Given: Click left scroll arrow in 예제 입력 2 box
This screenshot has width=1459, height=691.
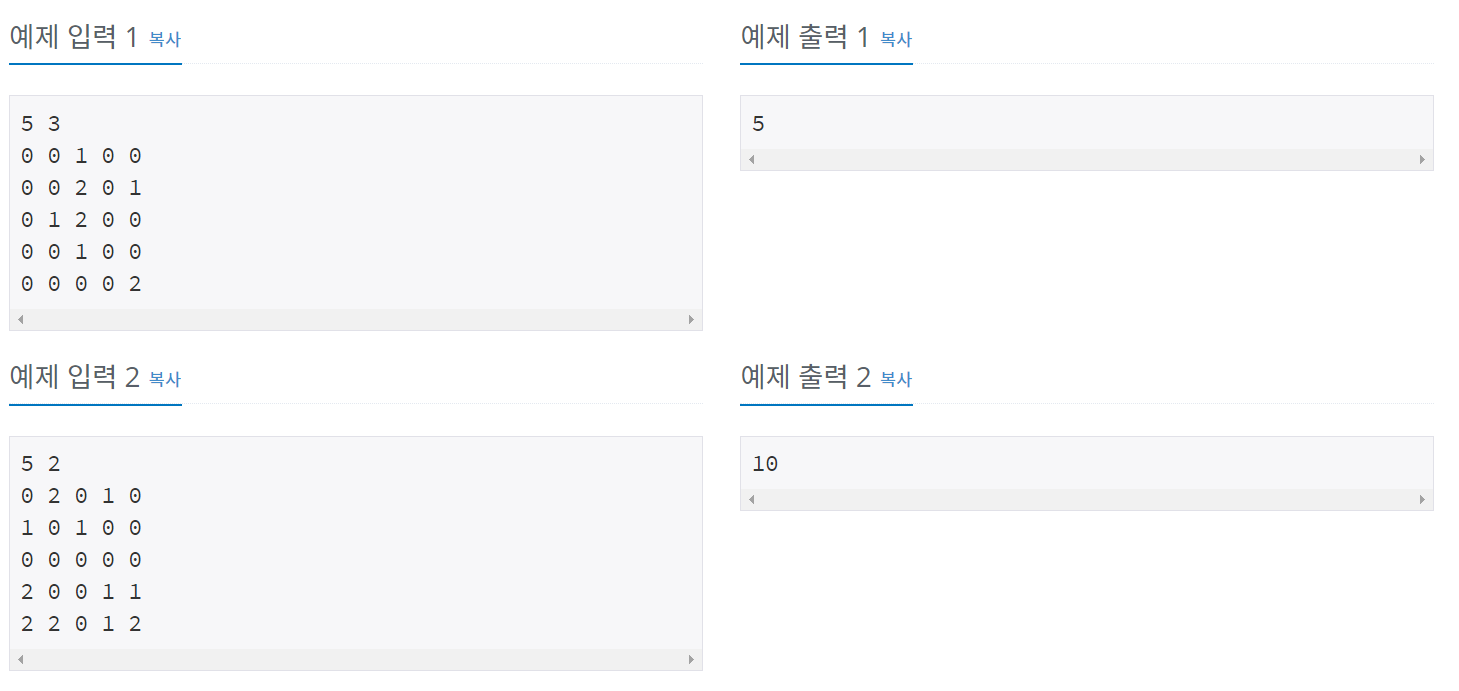Looking at the screenshot, I should 20,660.
